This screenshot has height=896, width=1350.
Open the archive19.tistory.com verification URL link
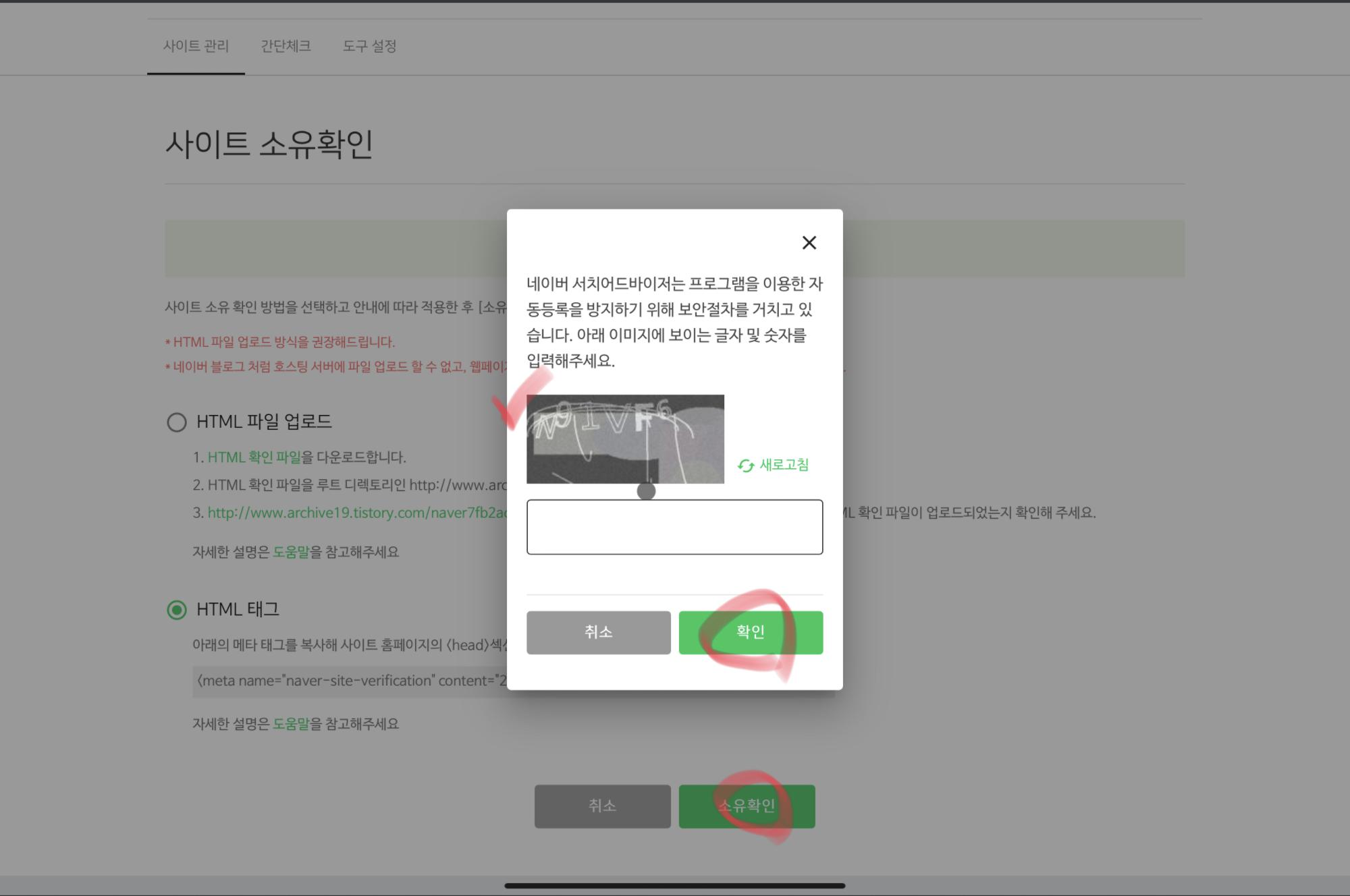click(356, 513)
